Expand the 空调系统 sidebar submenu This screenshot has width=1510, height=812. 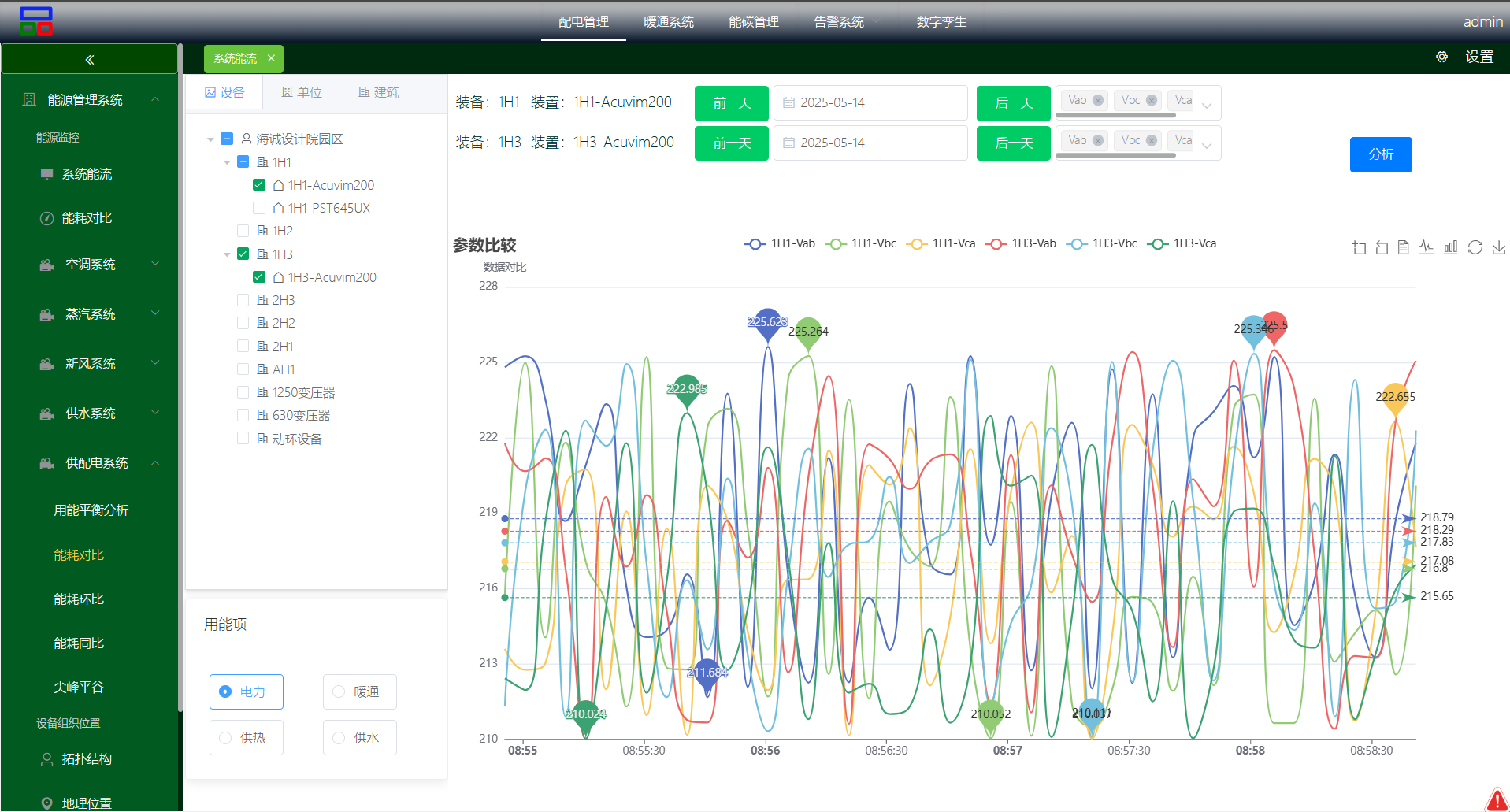click(155, 264)
